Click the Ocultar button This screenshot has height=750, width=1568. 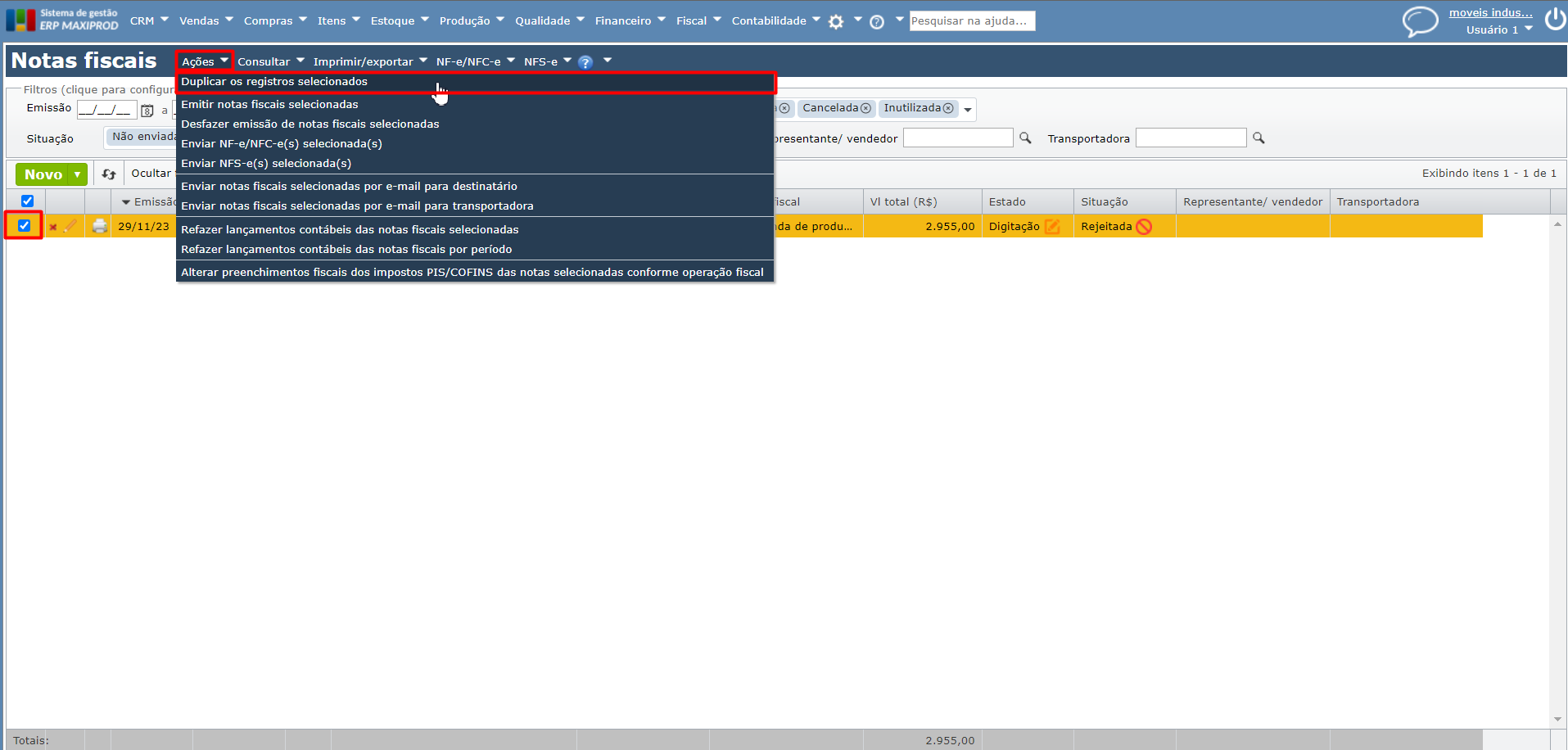click(151, 174)
